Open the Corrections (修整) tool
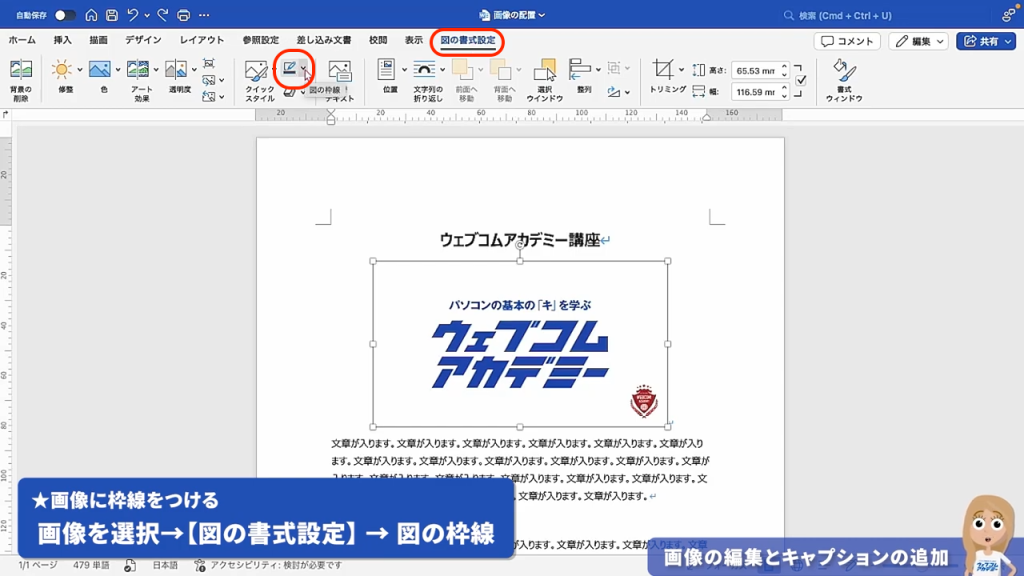Screen dimensions: 1024x576 (x=60, y=70)
